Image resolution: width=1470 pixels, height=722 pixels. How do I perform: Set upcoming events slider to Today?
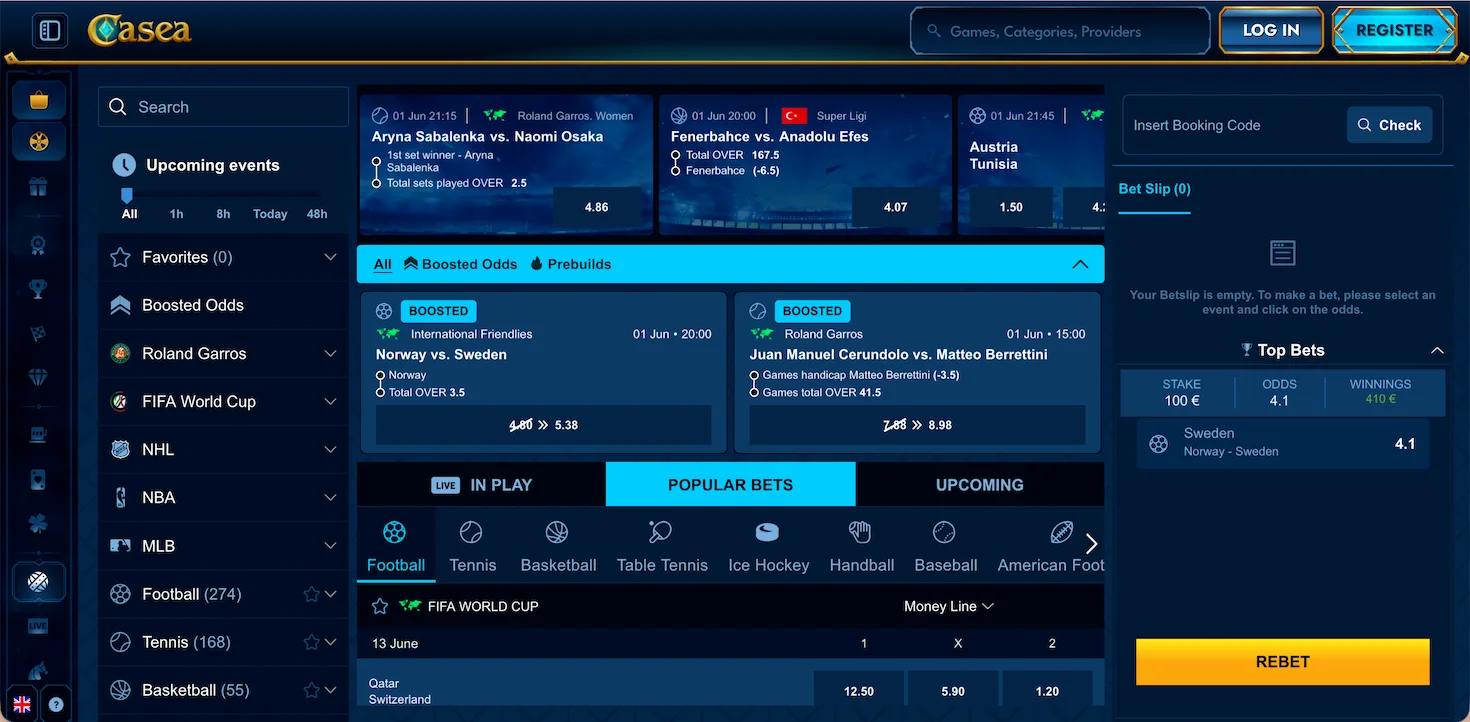pos(270,214)
